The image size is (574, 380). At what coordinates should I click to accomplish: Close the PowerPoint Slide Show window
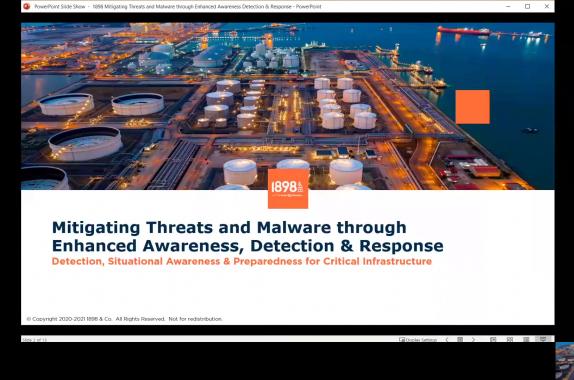547,6
